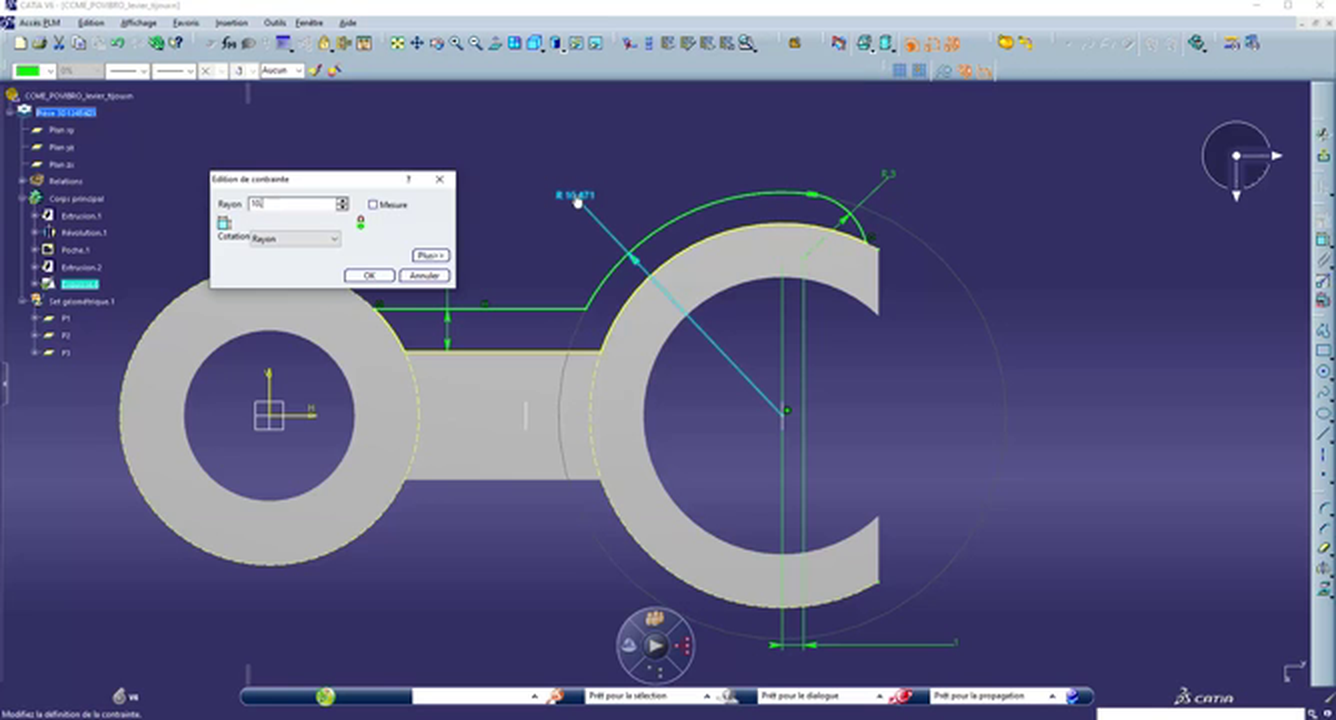
Task: Collapse the Corps principal tree node
Action: (x=22, y=198)
